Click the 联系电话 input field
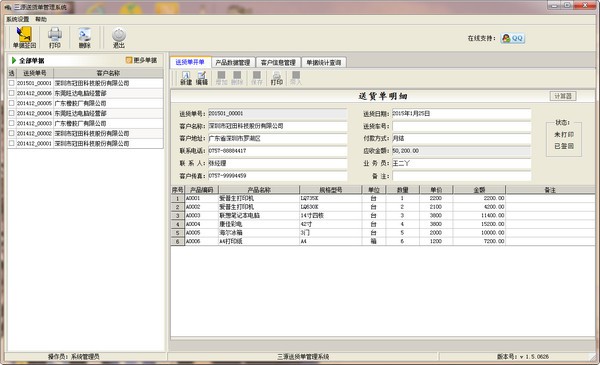 click(x=277, y=151)
